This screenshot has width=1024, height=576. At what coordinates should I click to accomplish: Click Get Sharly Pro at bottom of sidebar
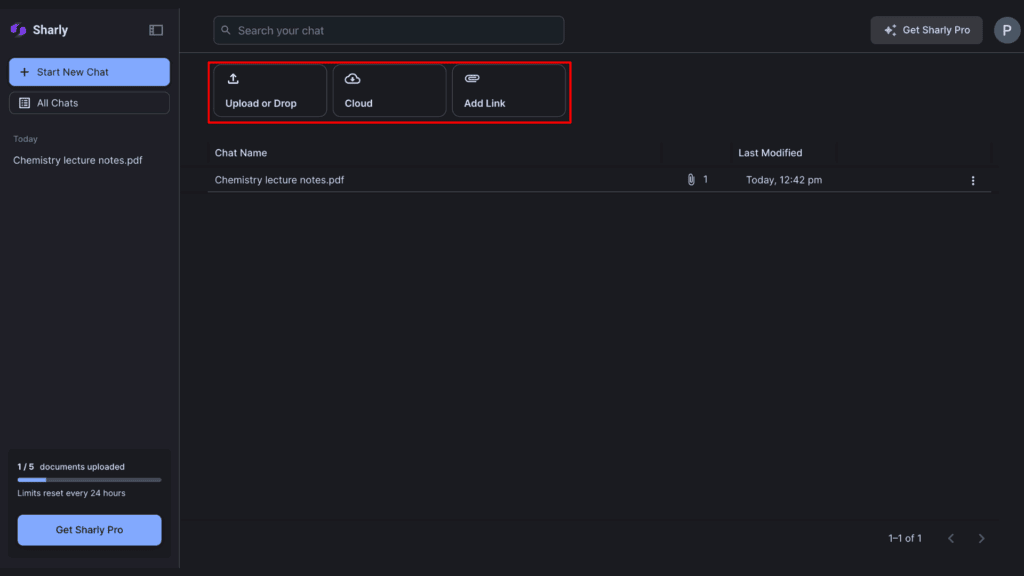coord(88,530)
